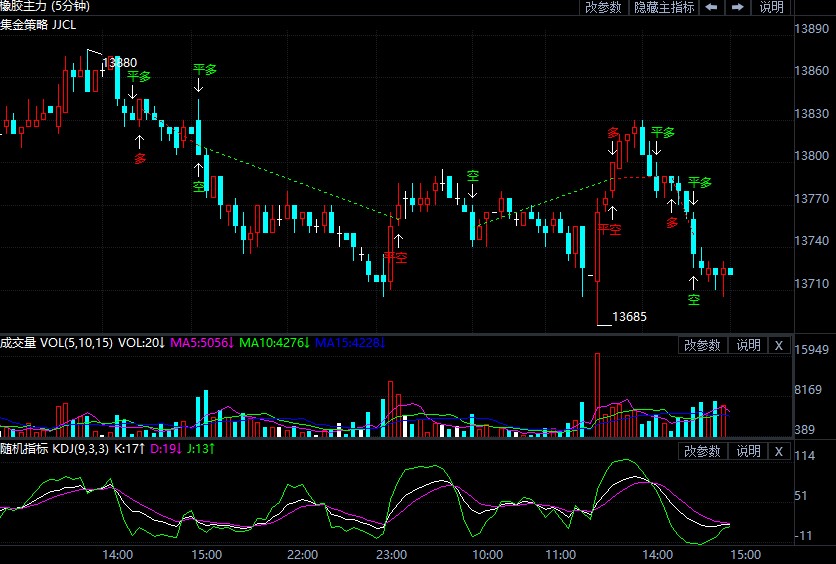Click the 13710 price axis label
Image resolution: width=836 pixels, height=564 pixels.
pos(811,283)
